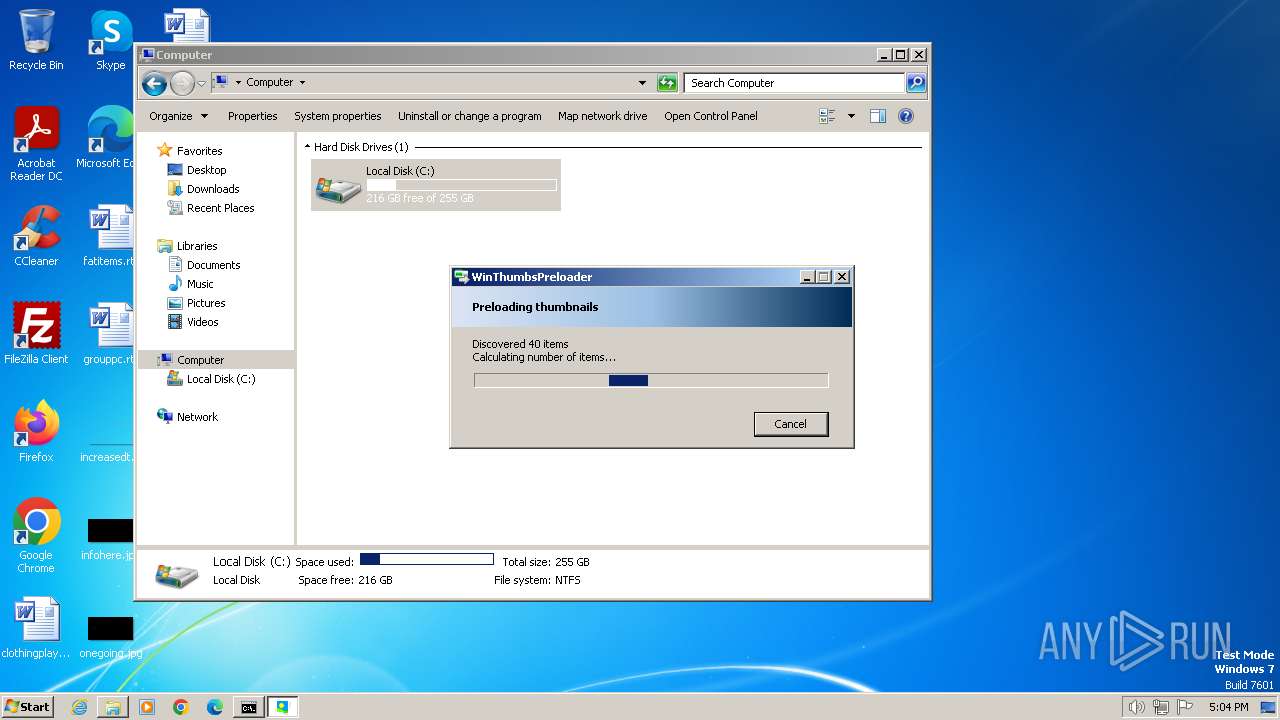Cancel the thumbnail preloading

pyautogui.click(x=790, y=424)
